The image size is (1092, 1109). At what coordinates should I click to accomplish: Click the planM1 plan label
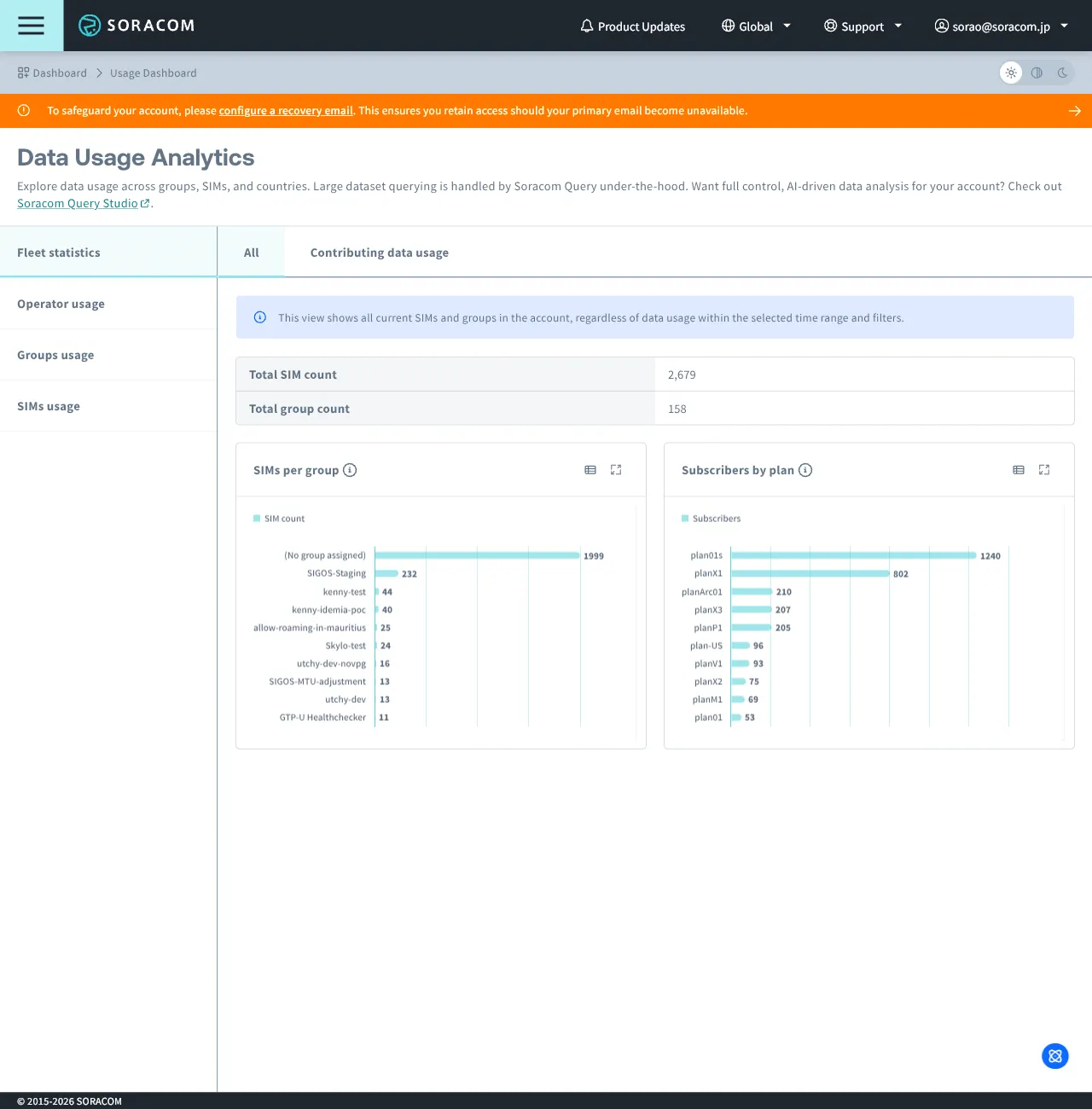click(707, 700)
